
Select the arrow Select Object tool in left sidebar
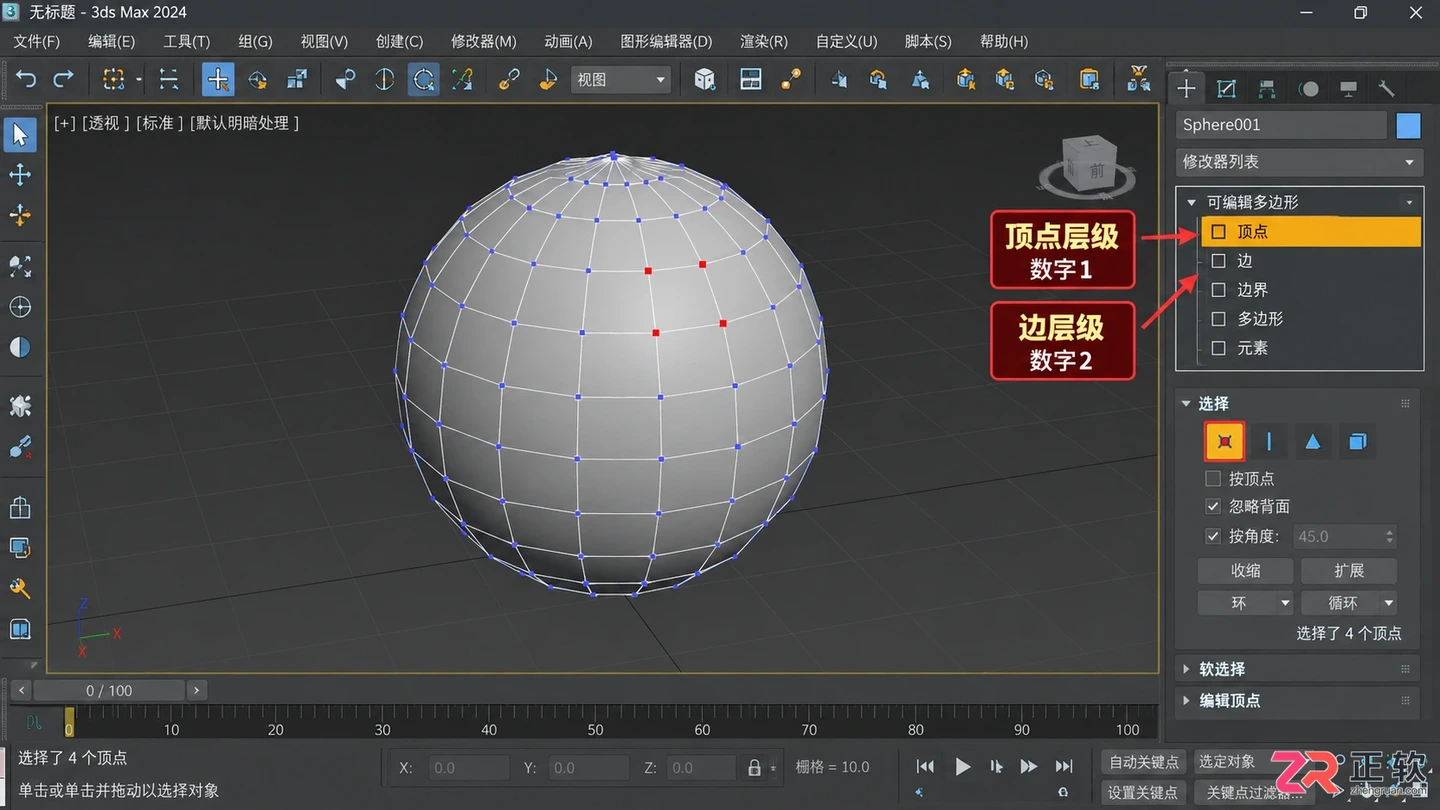pyautogui.click(x=20, y=135)
